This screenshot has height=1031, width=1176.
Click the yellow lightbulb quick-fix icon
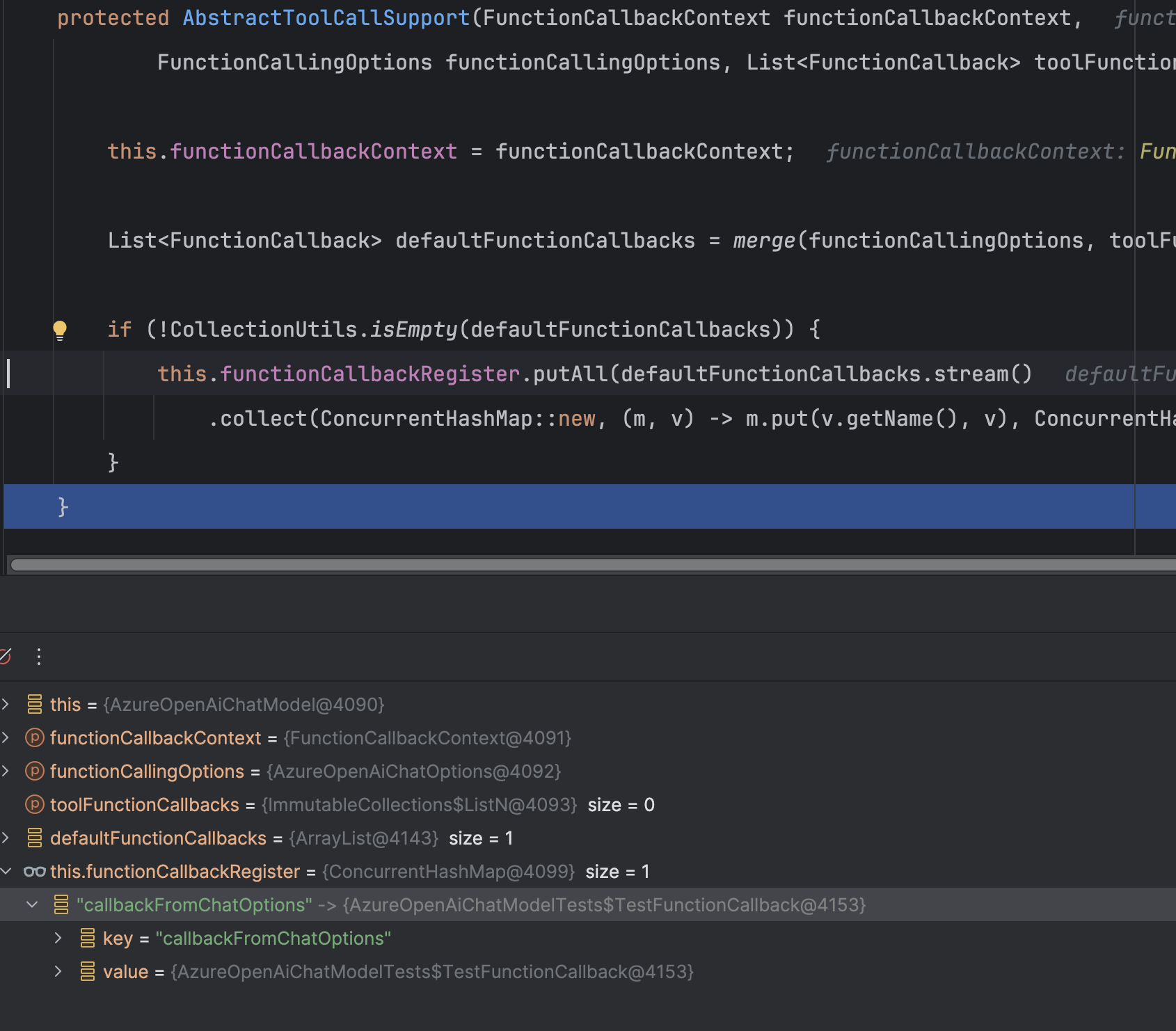[x=60, y=330]
